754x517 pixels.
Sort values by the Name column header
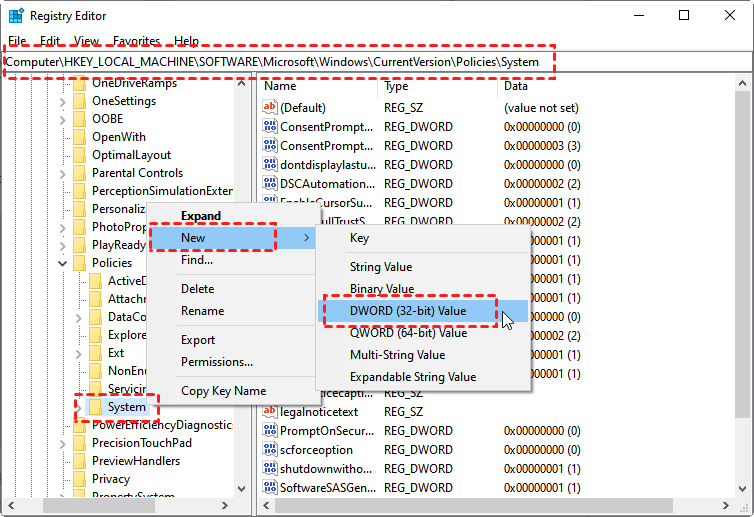click(x=318, y=86)
